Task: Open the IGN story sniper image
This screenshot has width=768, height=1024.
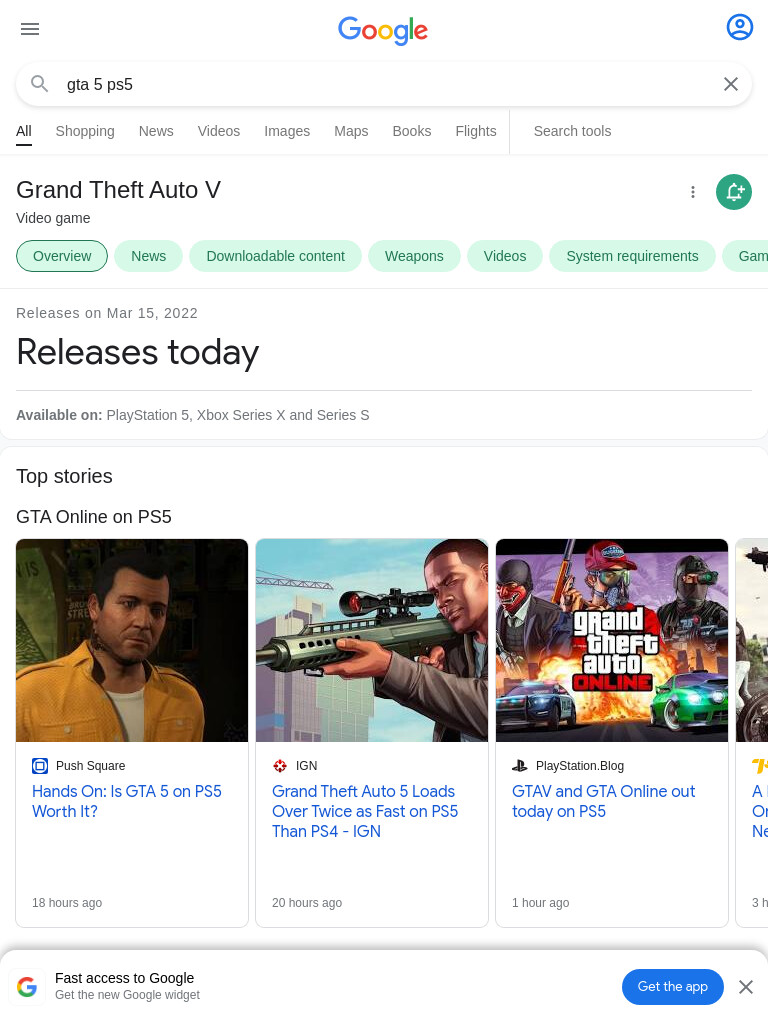Action: [x=372, y=640]
